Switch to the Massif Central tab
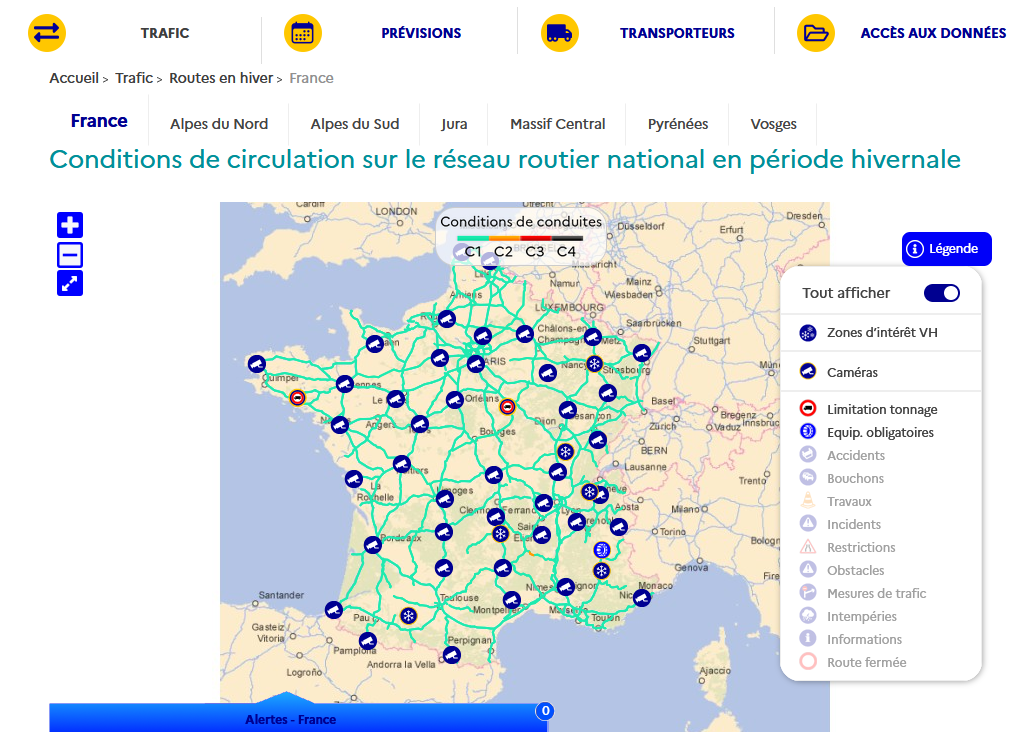 point(557,124)
